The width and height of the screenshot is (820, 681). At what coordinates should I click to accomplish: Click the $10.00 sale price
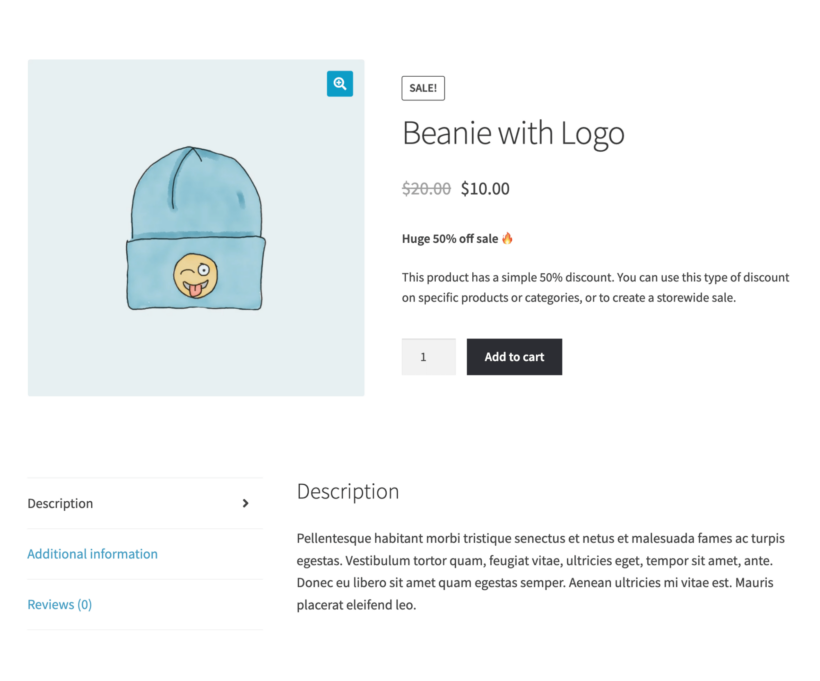tap(485, 188)
